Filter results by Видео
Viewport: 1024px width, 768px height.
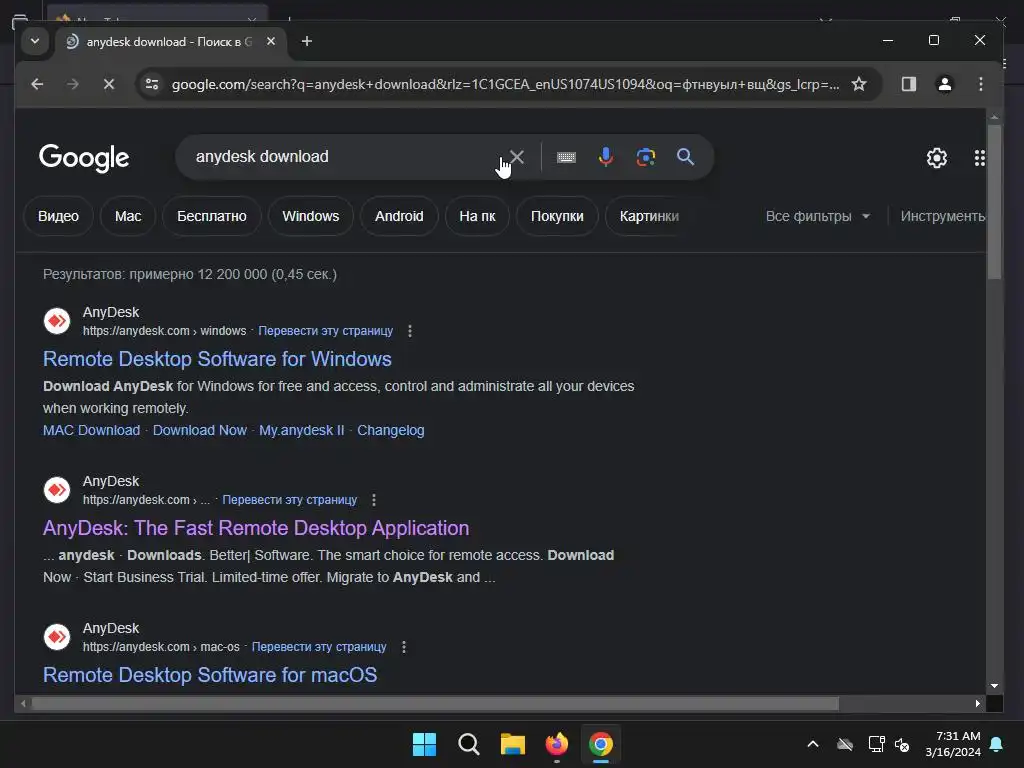(58, 216)
